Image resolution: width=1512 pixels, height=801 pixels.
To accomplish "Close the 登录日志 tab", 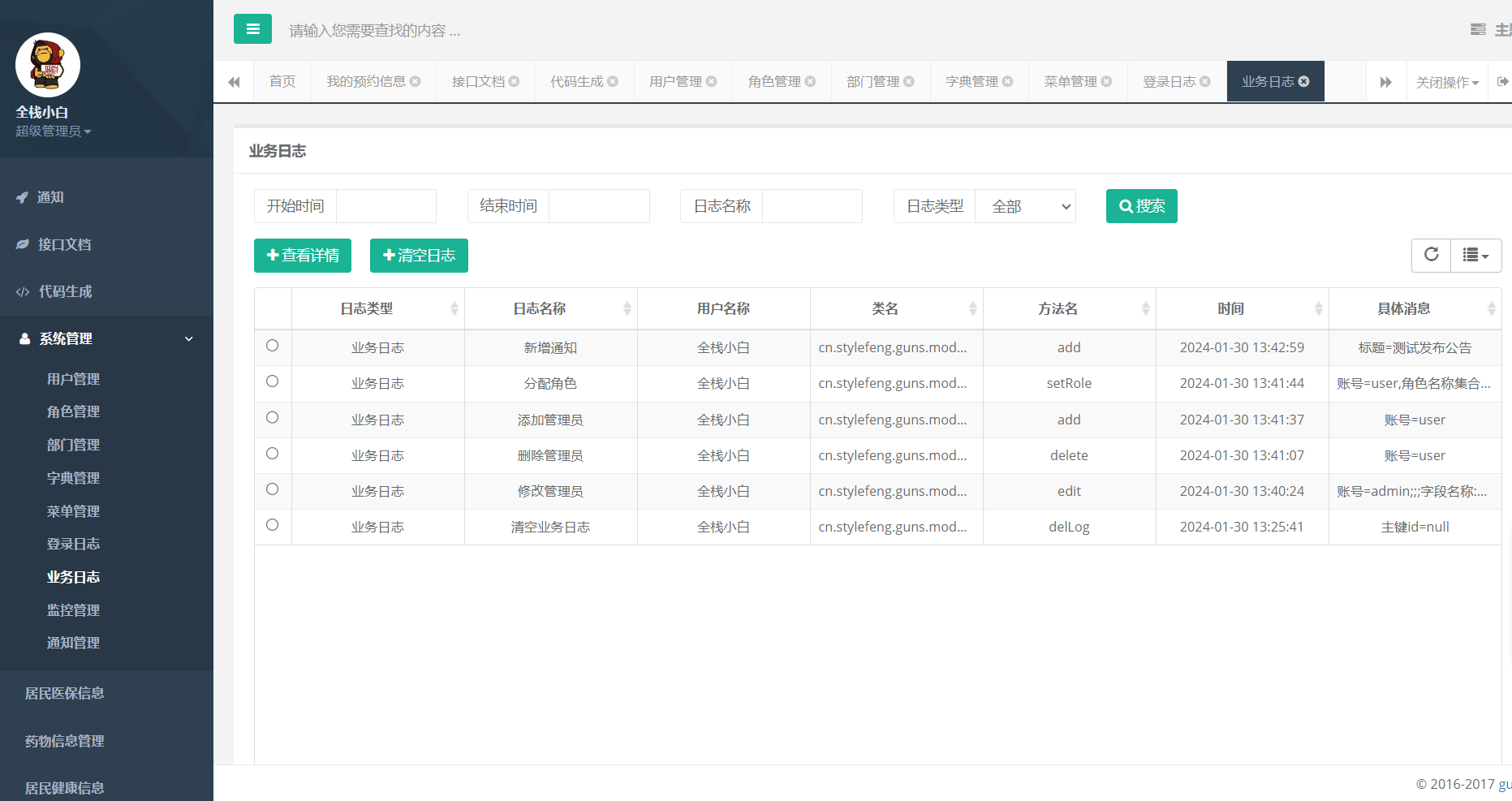I will tap(1205, 82).
